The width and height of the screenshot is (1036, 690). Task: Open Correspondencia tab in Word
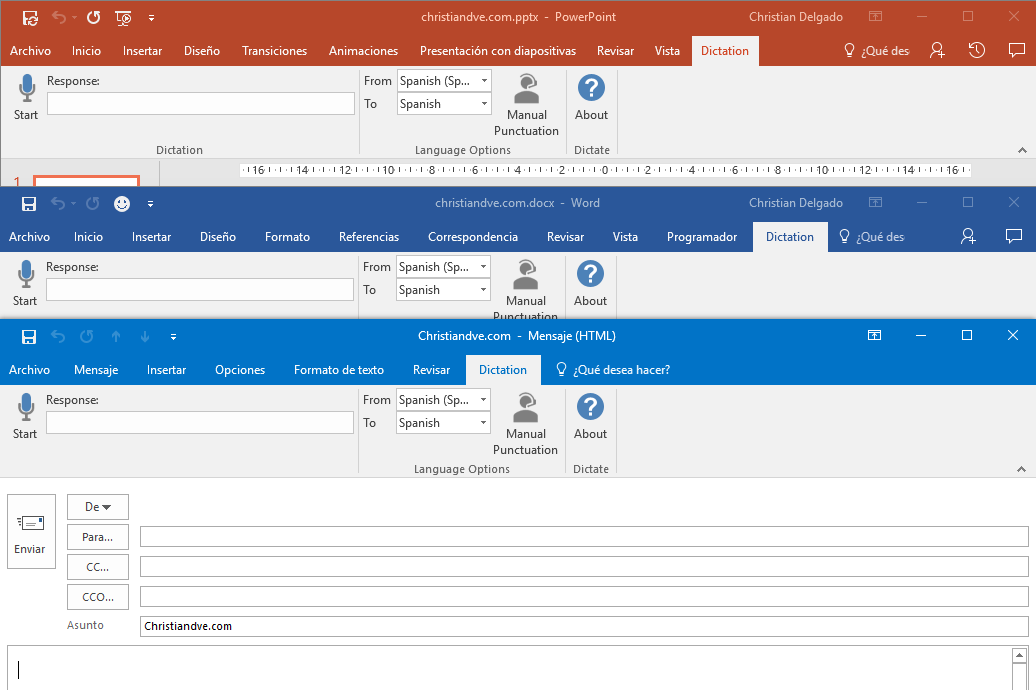point(472,237)
